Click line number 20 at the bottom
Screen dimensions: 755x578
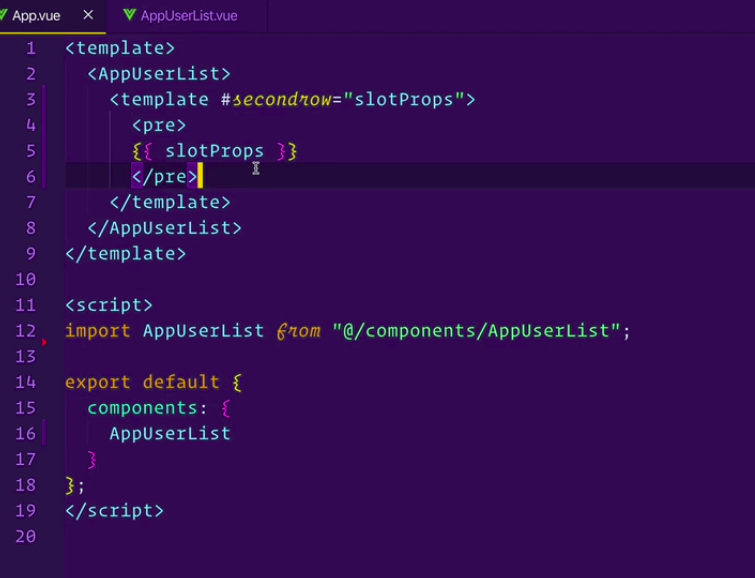[26, 536]
